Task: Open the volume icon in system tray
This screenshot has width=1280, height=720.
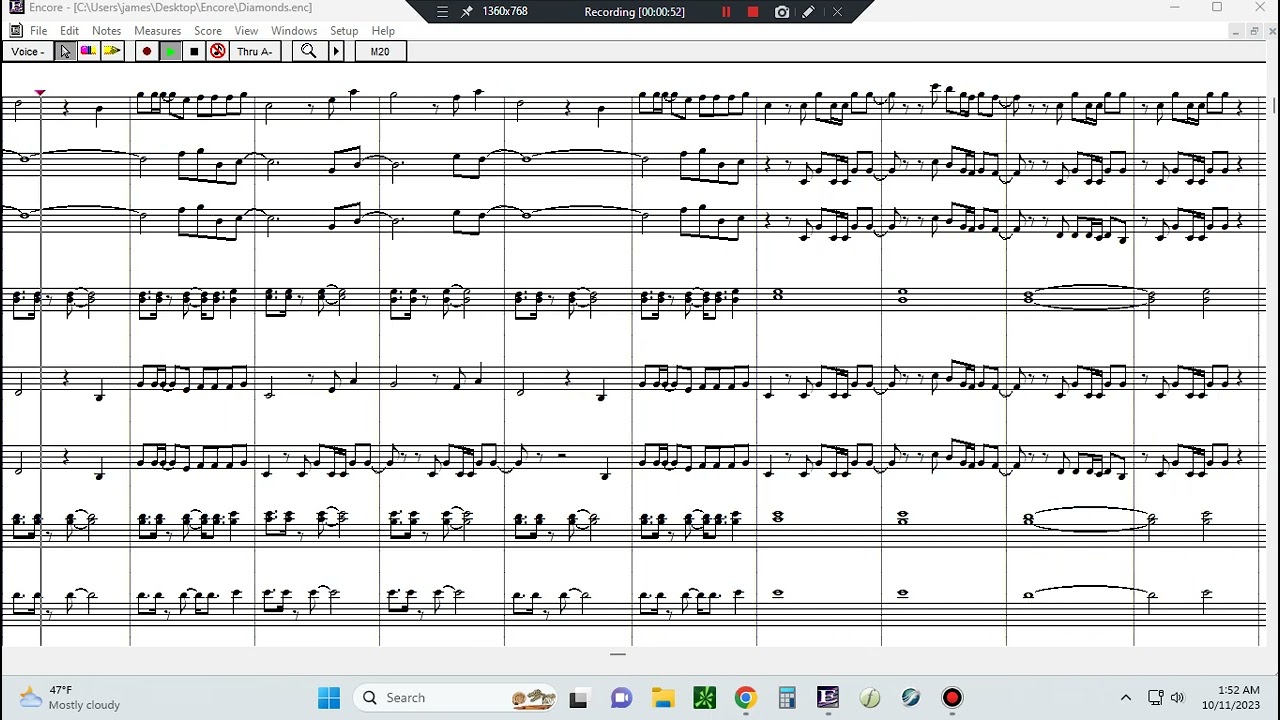Action: tap(1177, 697)
